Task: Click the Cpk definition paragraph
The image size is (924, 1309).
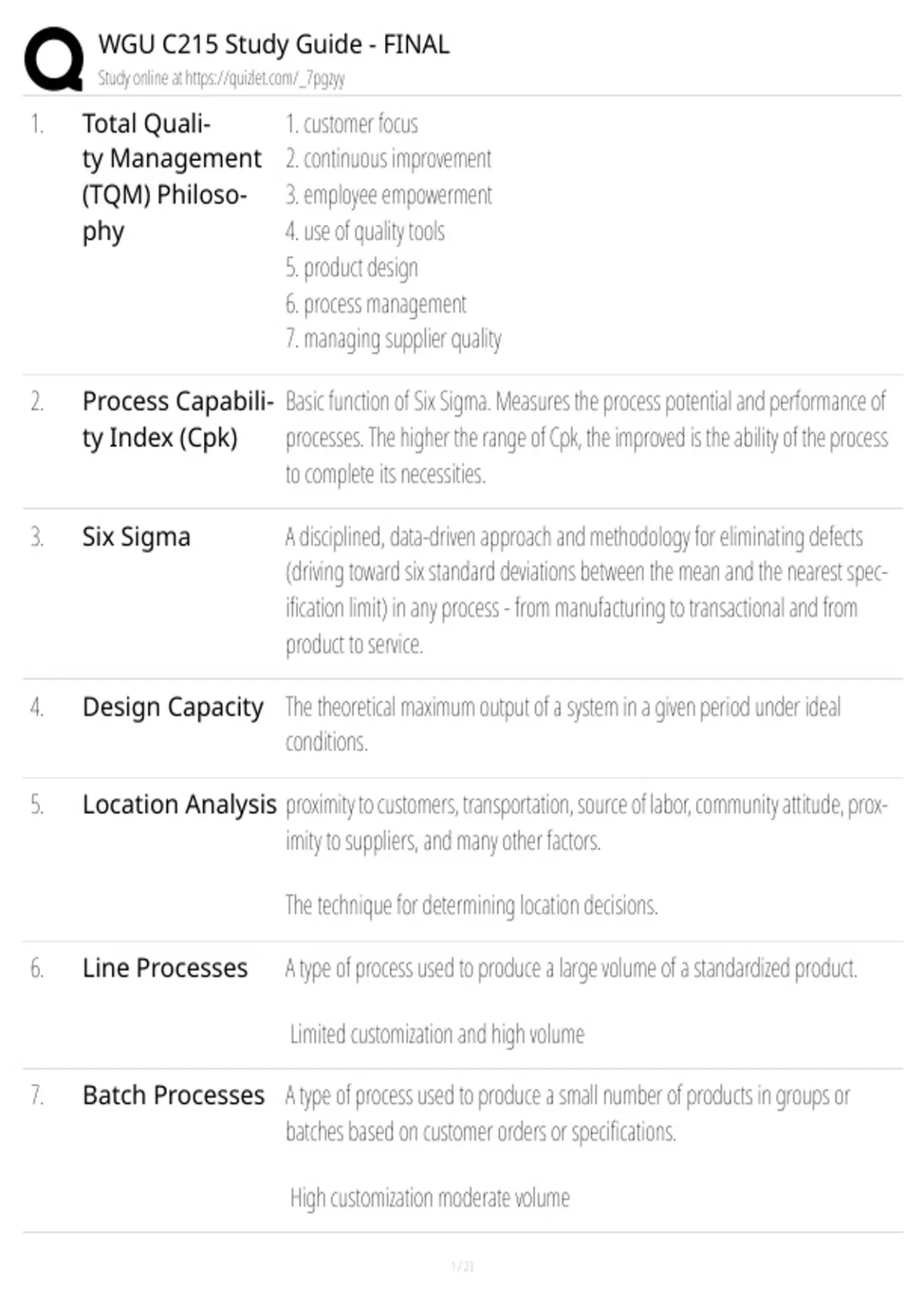Action: (x=586, y=437)
